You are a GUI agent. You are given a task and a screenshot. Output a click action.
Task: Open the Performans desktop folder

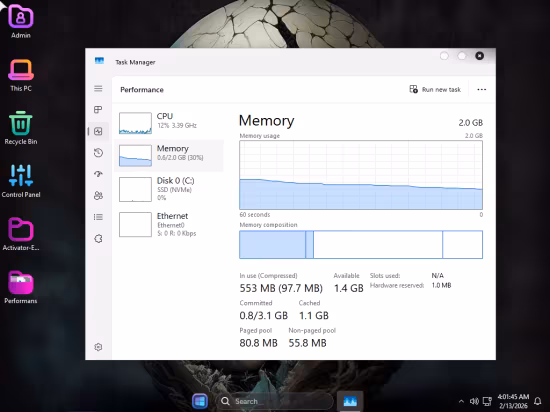(21, 287)
